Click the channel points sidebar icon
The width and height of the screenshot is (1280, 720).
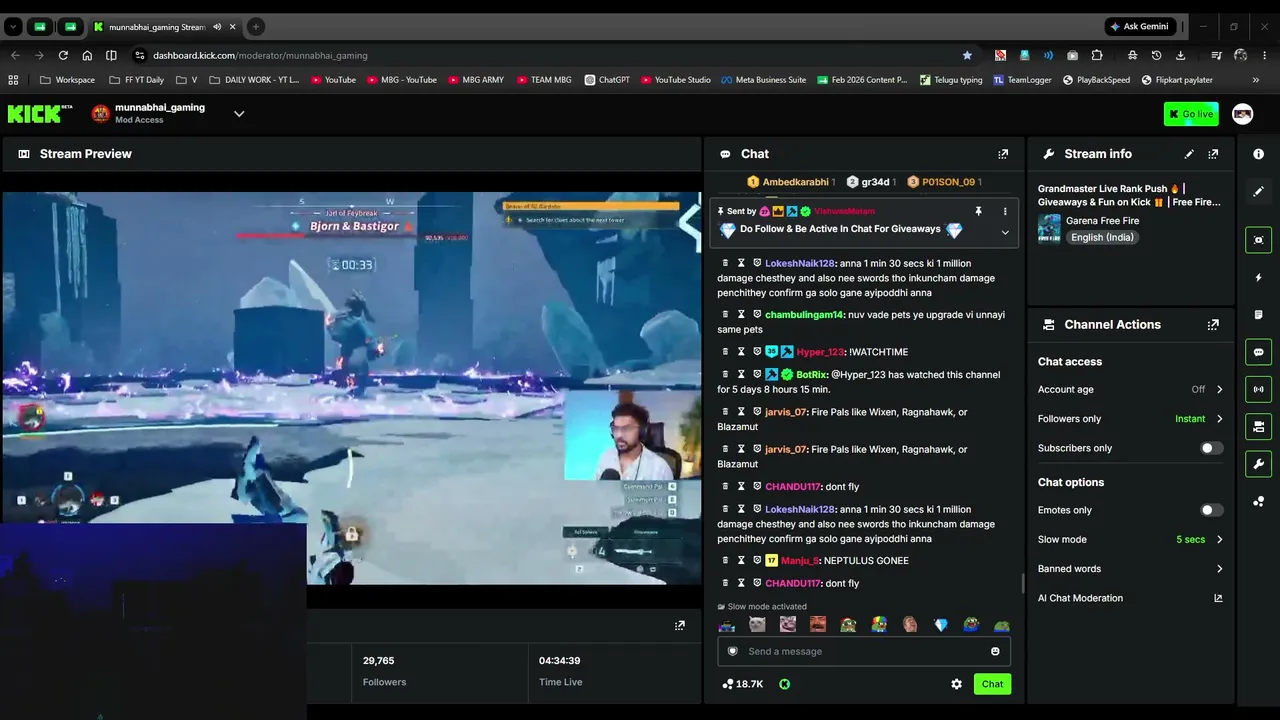click(x=1258, y=501)
